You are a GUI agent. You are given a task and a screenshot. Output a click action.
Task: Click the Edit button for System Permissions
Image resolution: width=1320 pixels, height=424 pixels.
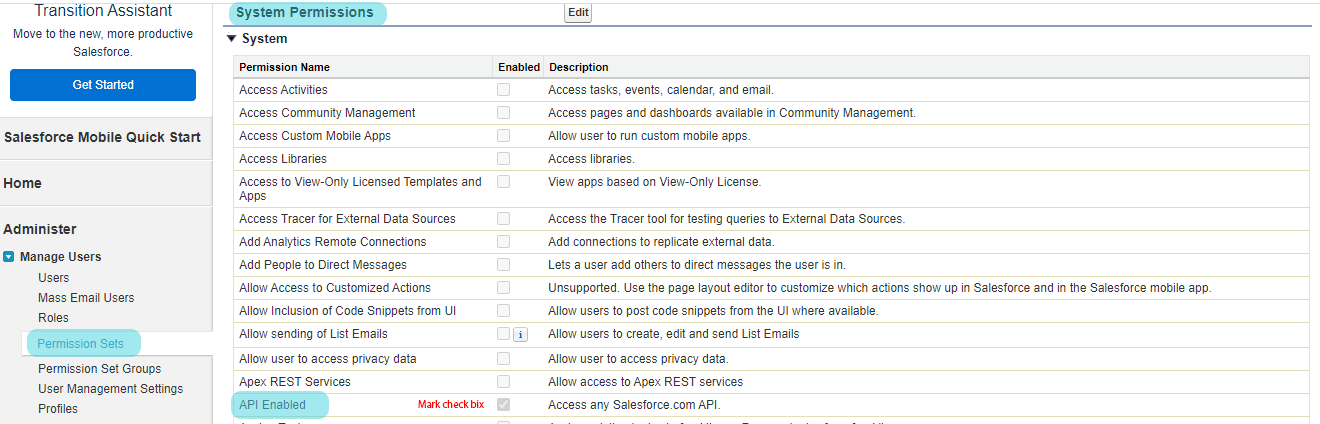pos(578,13)
